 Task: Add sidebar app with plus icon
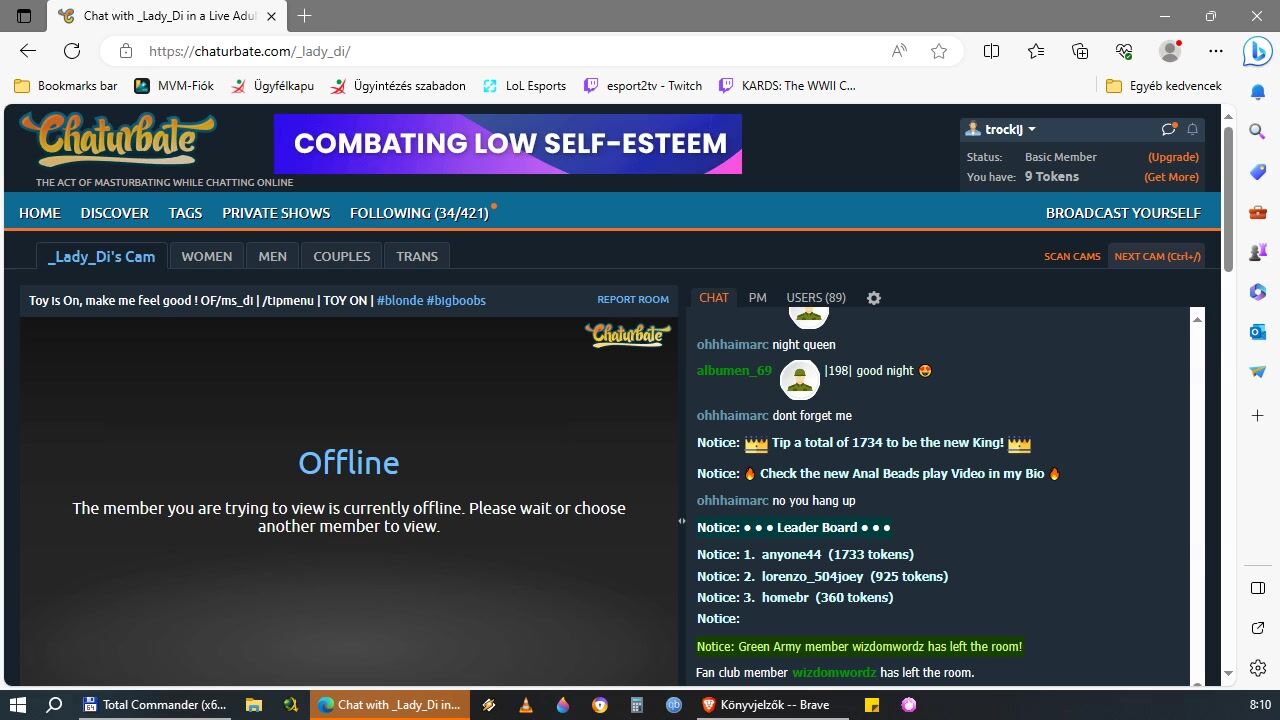click(1258, 415)
